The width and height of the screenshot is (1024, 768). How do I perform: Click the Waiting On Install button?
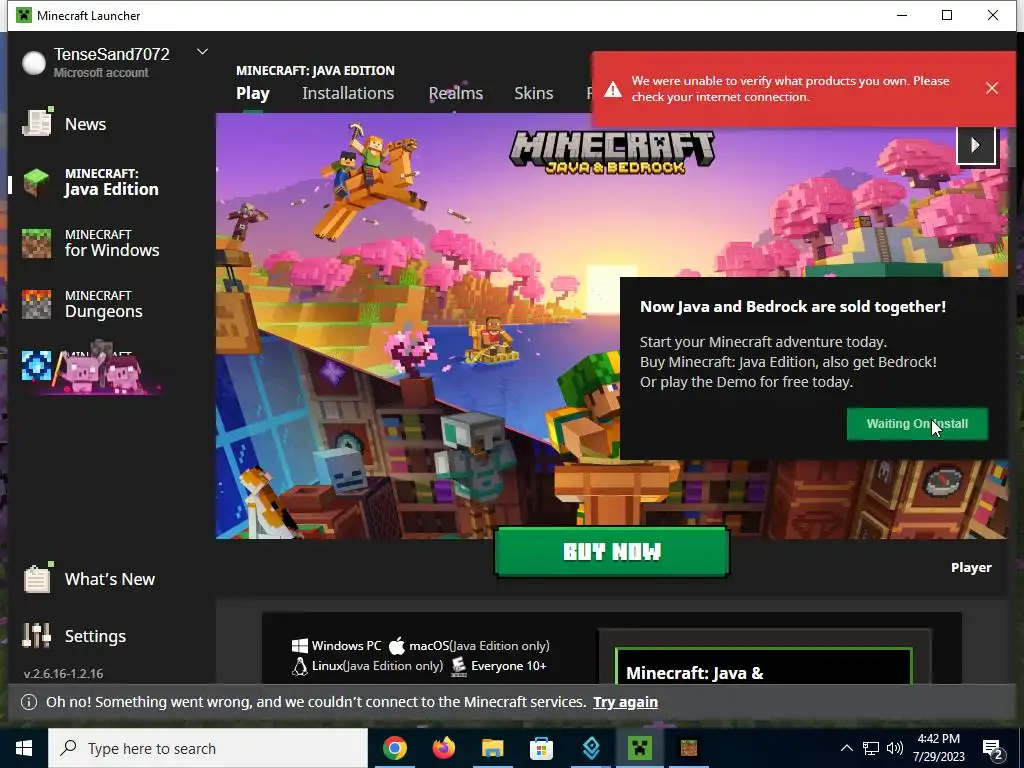click(917, 424)
